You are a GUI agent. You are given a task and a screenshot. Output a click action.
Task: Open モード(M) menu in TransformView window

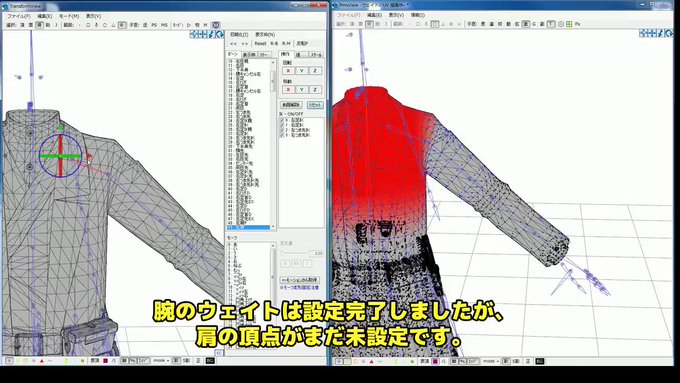(x=69, y=16)
